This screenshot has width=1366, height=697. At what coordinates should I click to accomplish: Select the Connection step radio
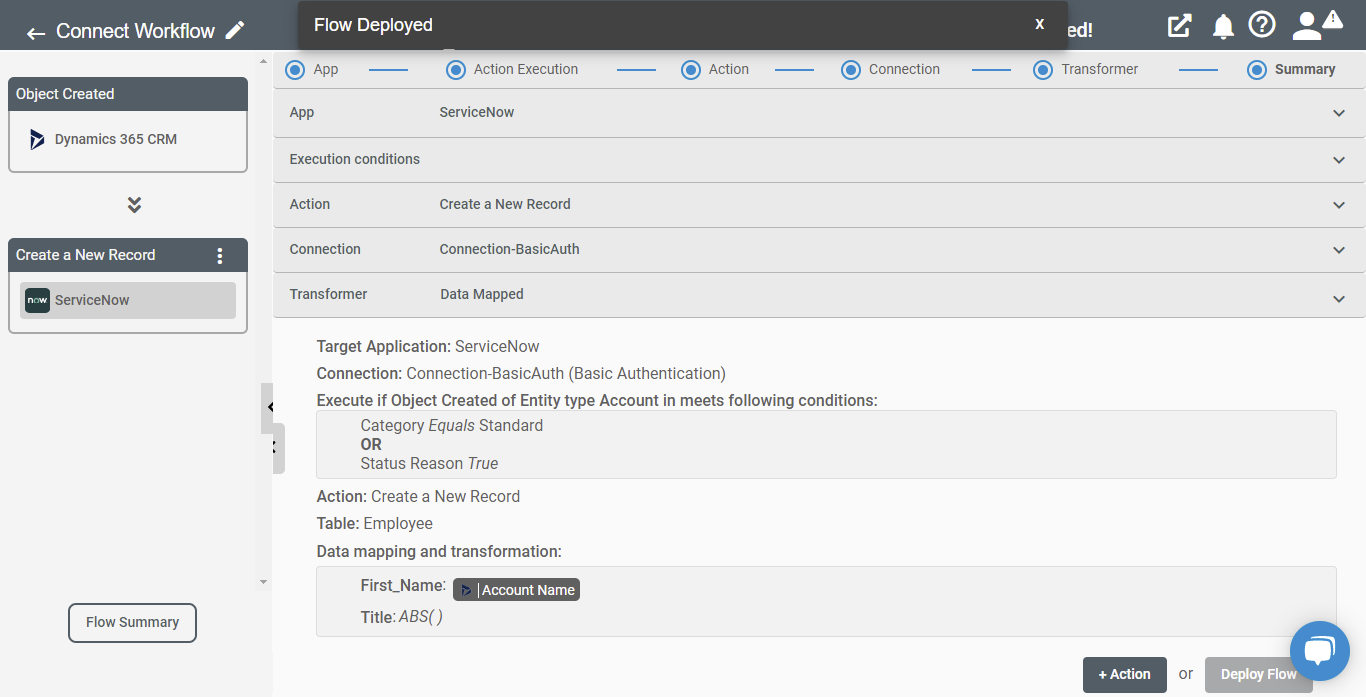[x=851, y=70]
